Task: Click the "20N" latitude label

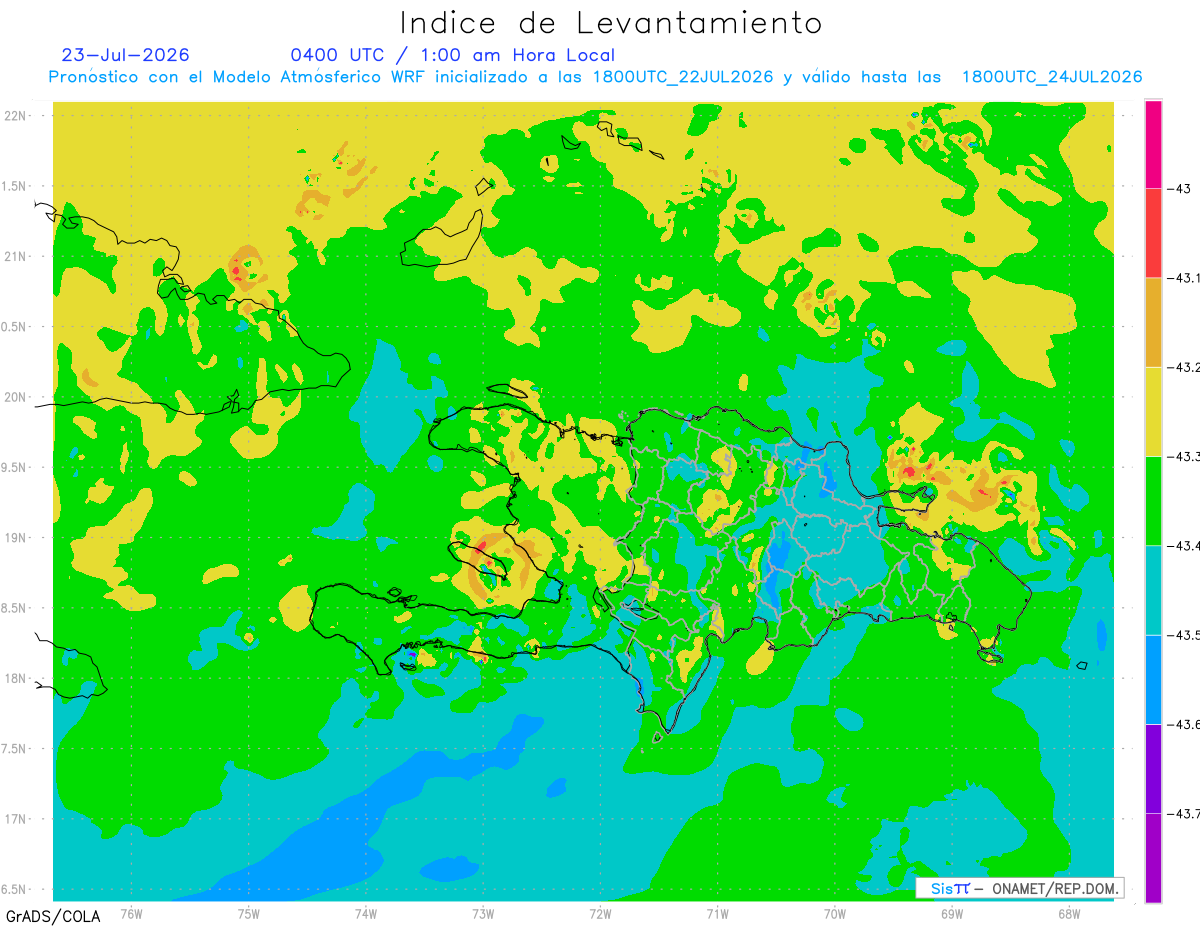Action: [16, 397]
